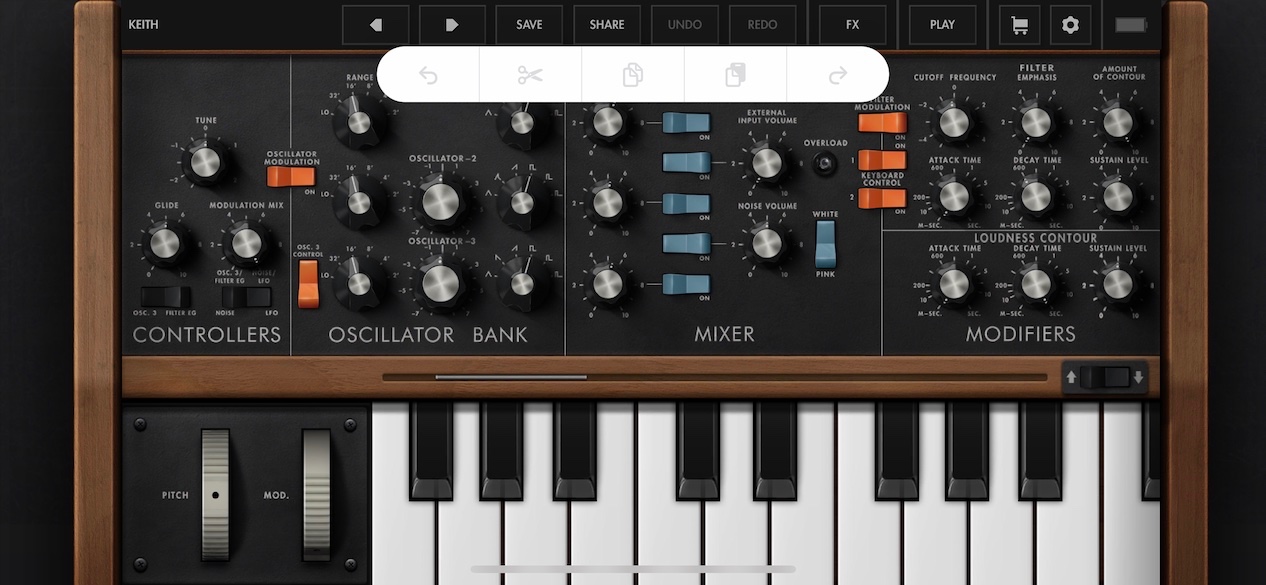This screenshot has height=585, width=1266.
Task: Click the waveform knob right of Oscillator-3
Action: pos(522,283)
